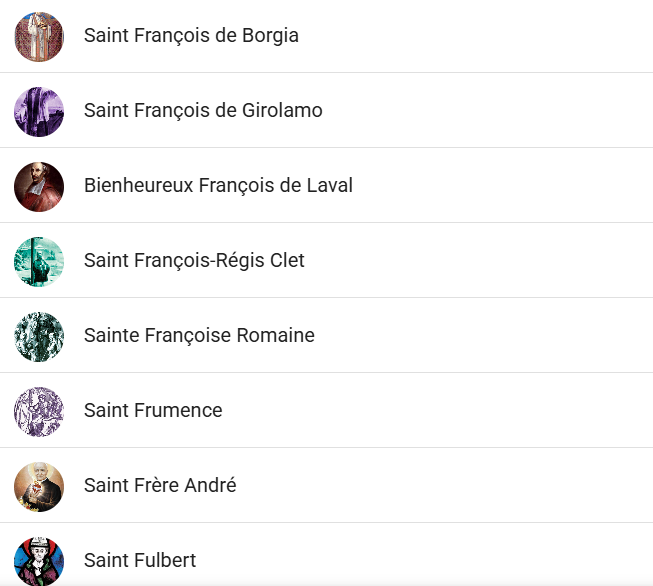653x586 pixels.
Task: Open the Bienheureux François de Laval name
Action: coord(218,186)
